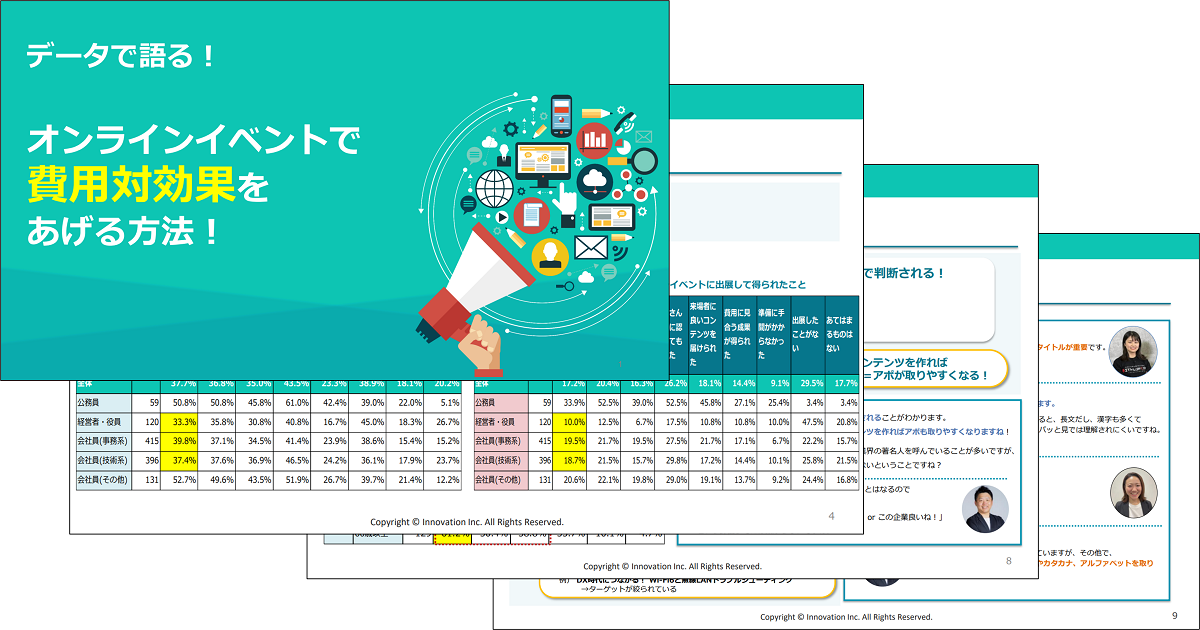1200x630 pixels.
Task: Click the desktop monitor icon
Action: coord(543,163)
